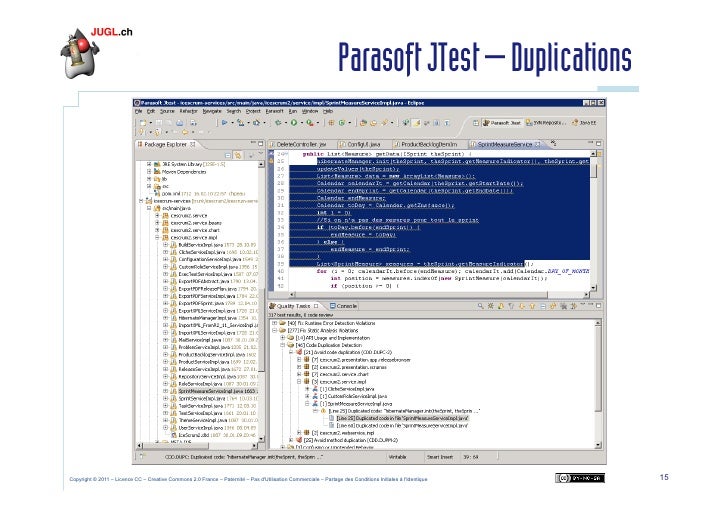Open the Window menu
Image resolution: width=728 pixels, height=514 pixels.
point(310,111)
